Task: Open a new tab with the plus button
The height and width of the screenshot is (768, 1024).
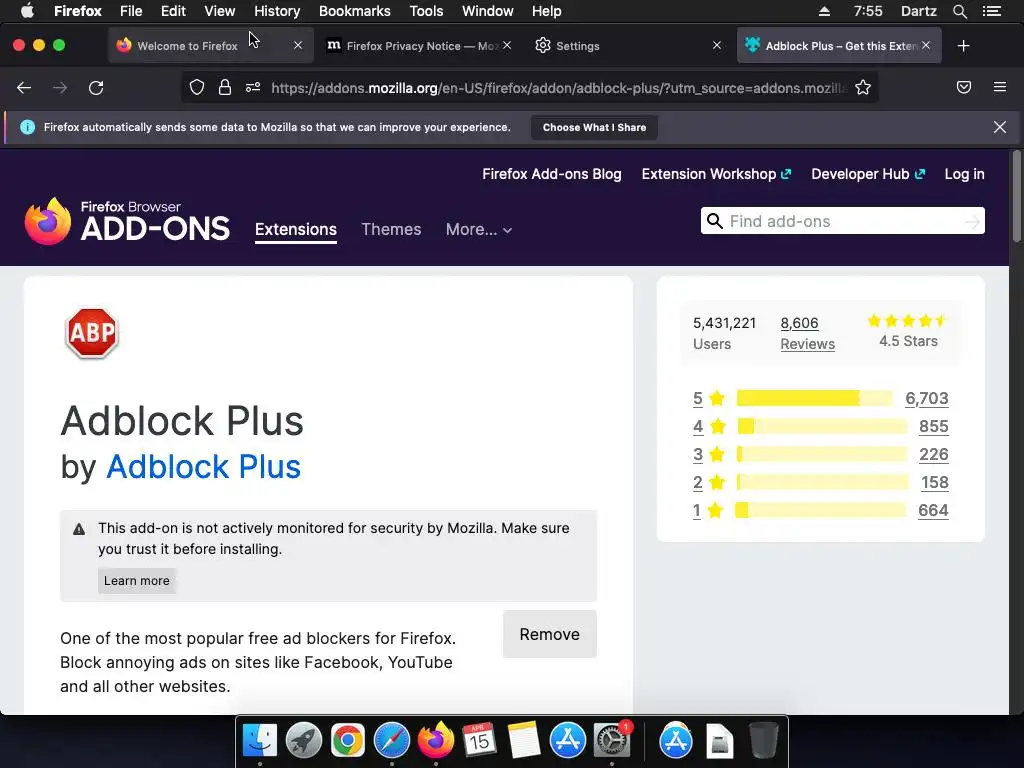Action: (963, 46)
